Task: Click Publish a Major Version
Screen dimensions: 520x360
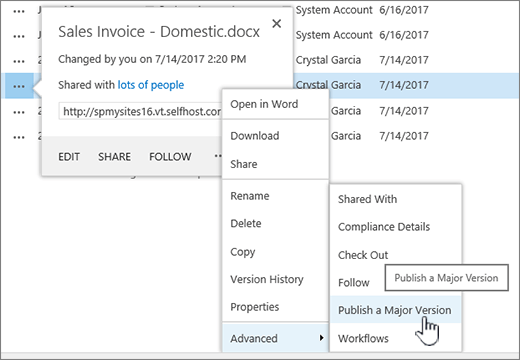Action: [x=395, y=310]
